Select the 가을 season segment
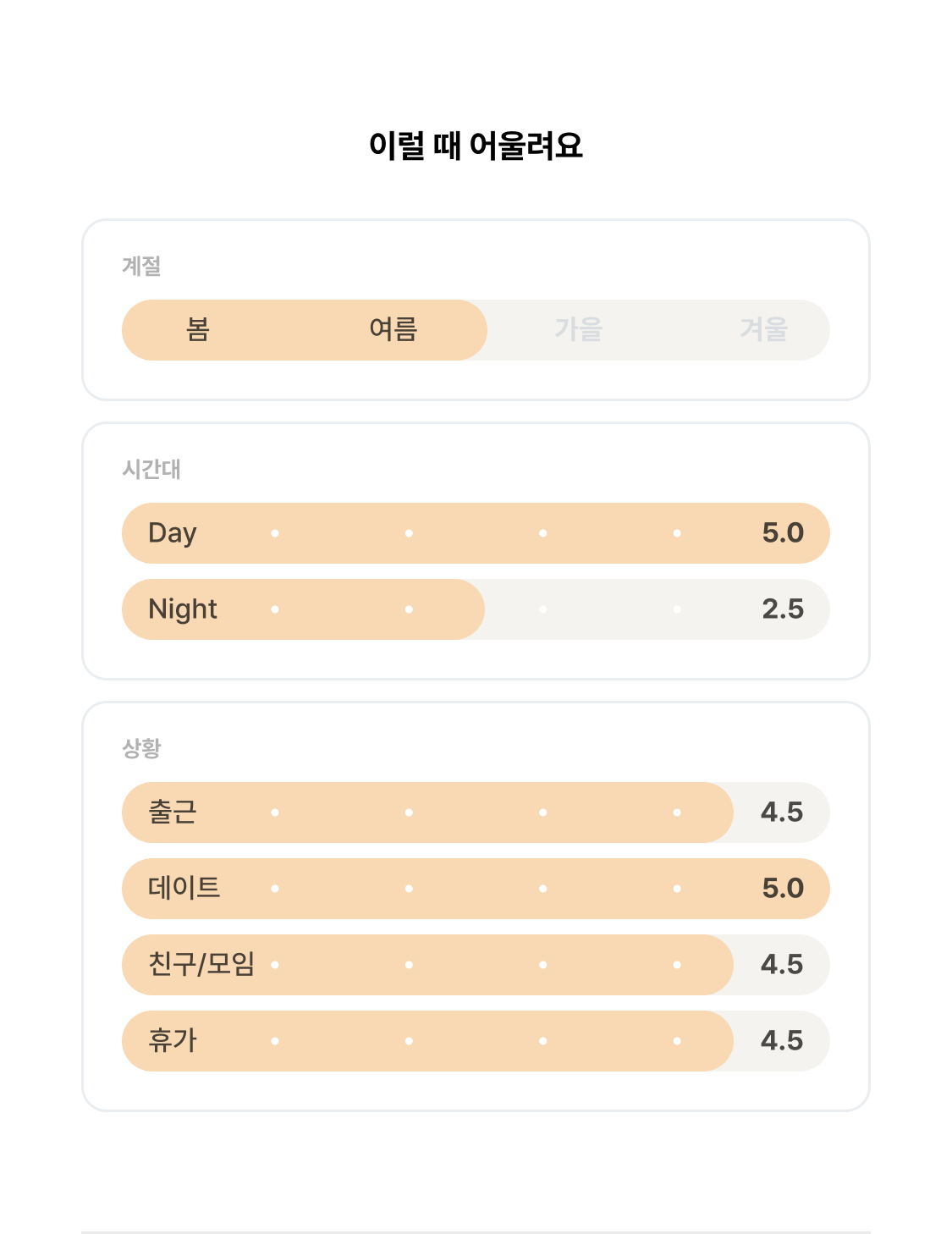Viewport: 952px width, 1234px height. point(579,329)
